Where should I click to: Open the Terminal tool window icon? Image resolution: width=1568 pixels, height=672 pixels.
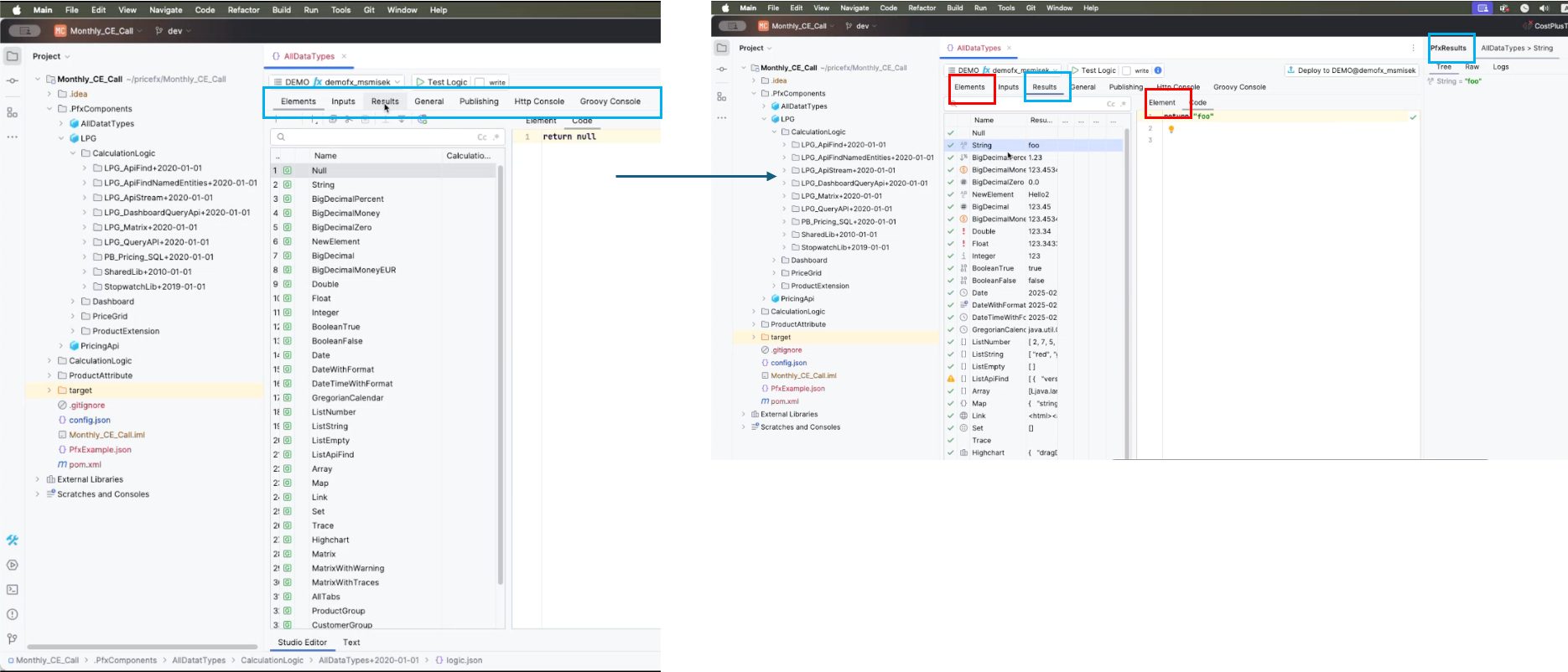[x=12, y=590]
